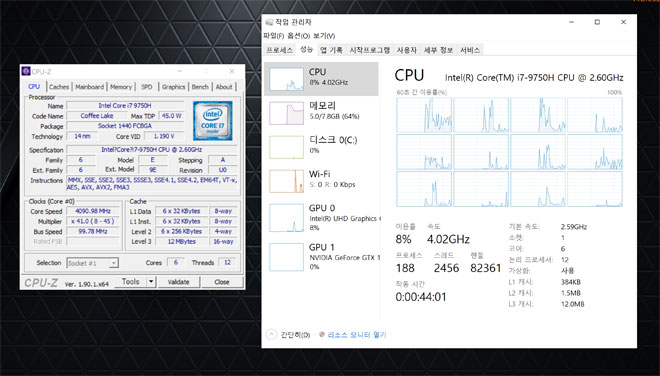The image size is (660, 376).
Task: Click the Tools button in CPU-Z
Action: (130, 282)
